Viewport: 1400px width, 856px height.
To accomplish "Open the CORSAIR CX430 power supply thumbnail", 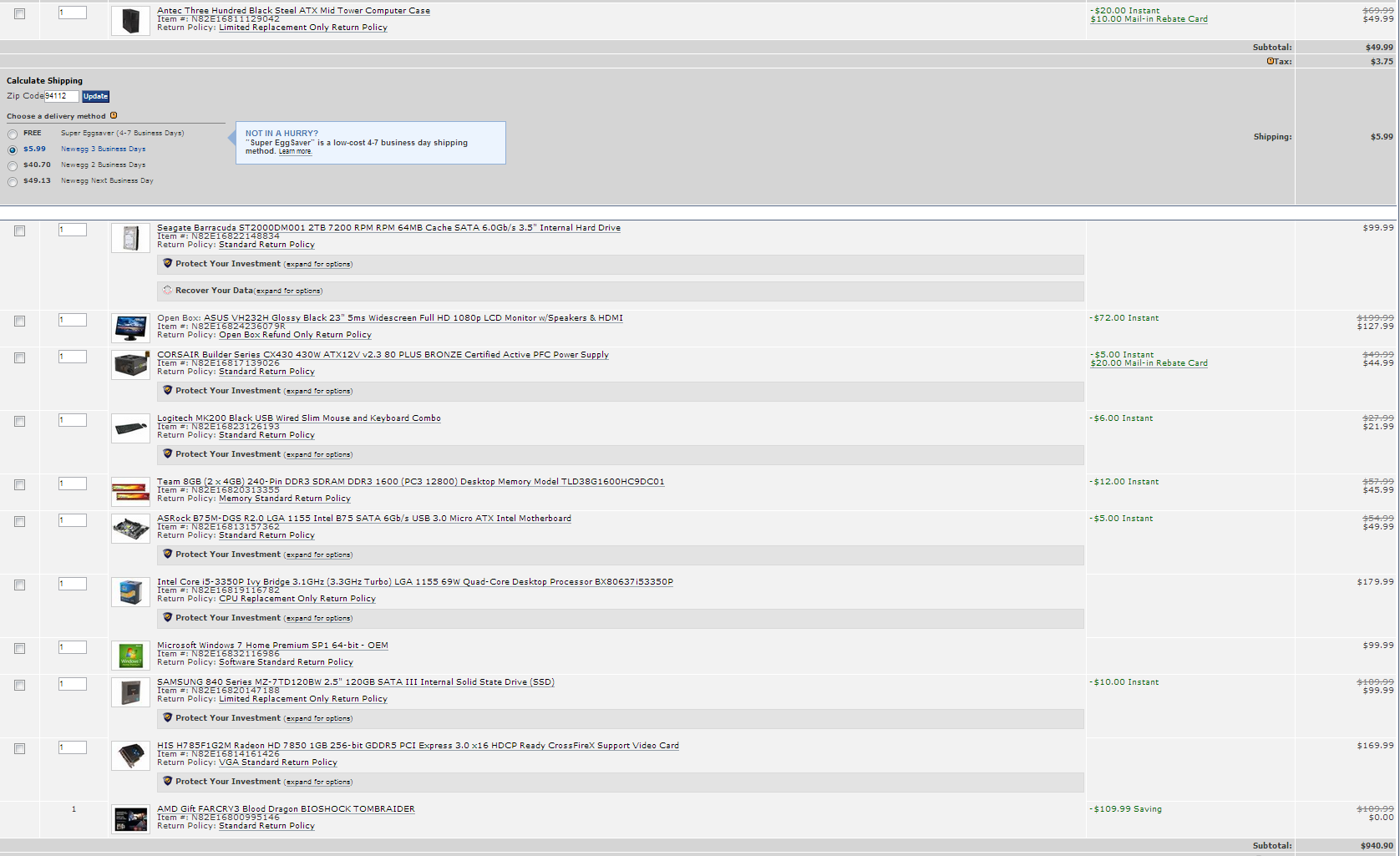I will [x=130, y=365].
